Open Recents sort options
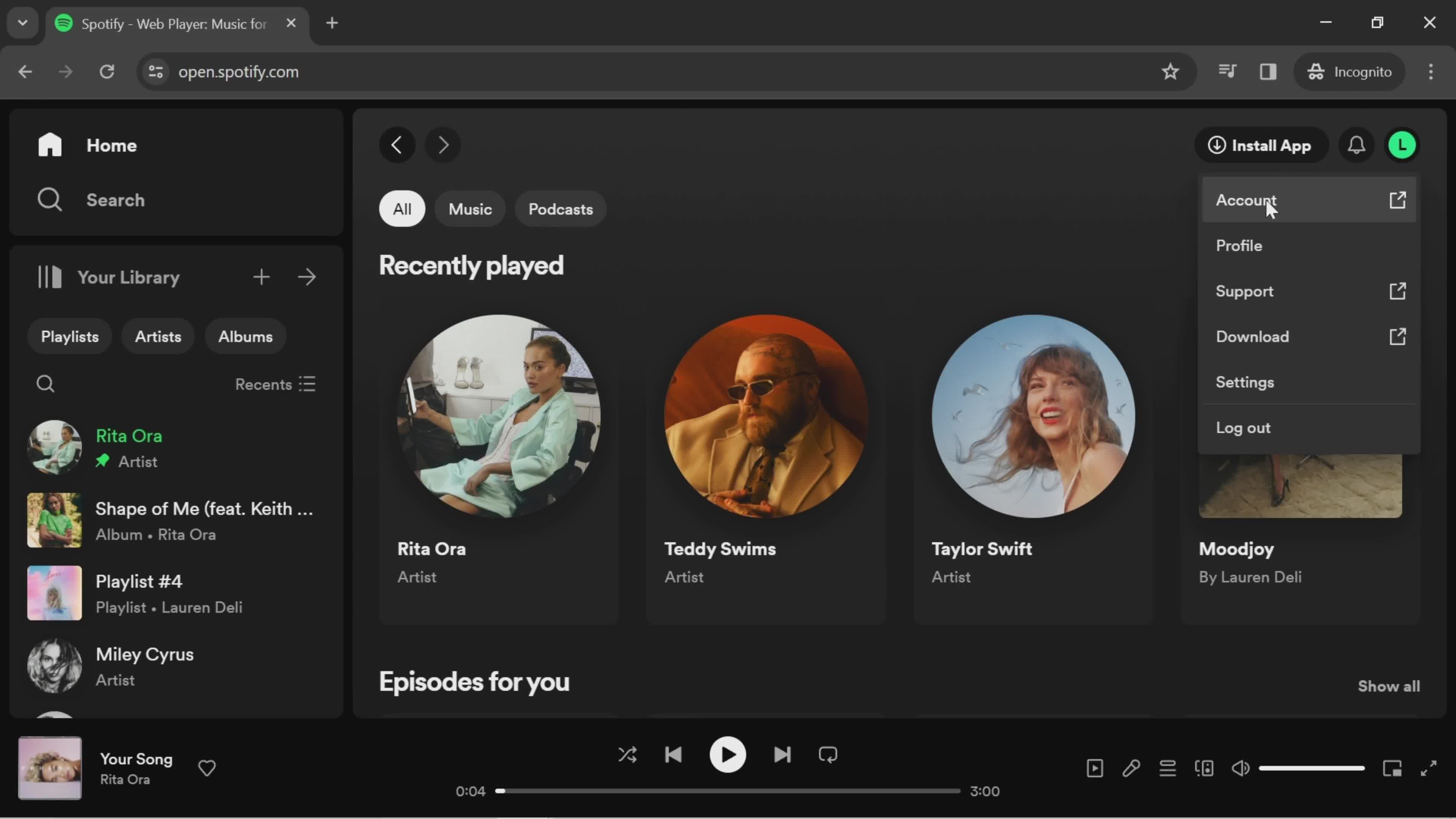1456x819 pixels. (x=275, y=384)
